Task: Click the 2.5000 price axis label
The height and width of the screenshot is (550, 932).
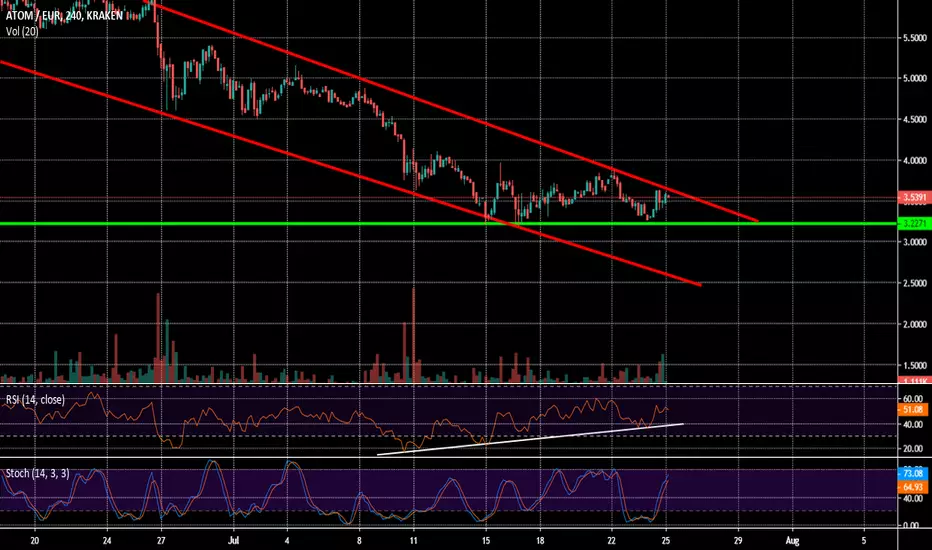Action: pos(915,283)
